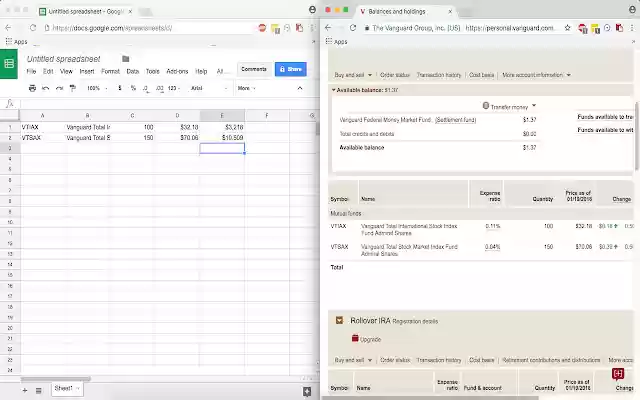
Task: Reload the Vanguard browser page
Action: tap(353, 28)
